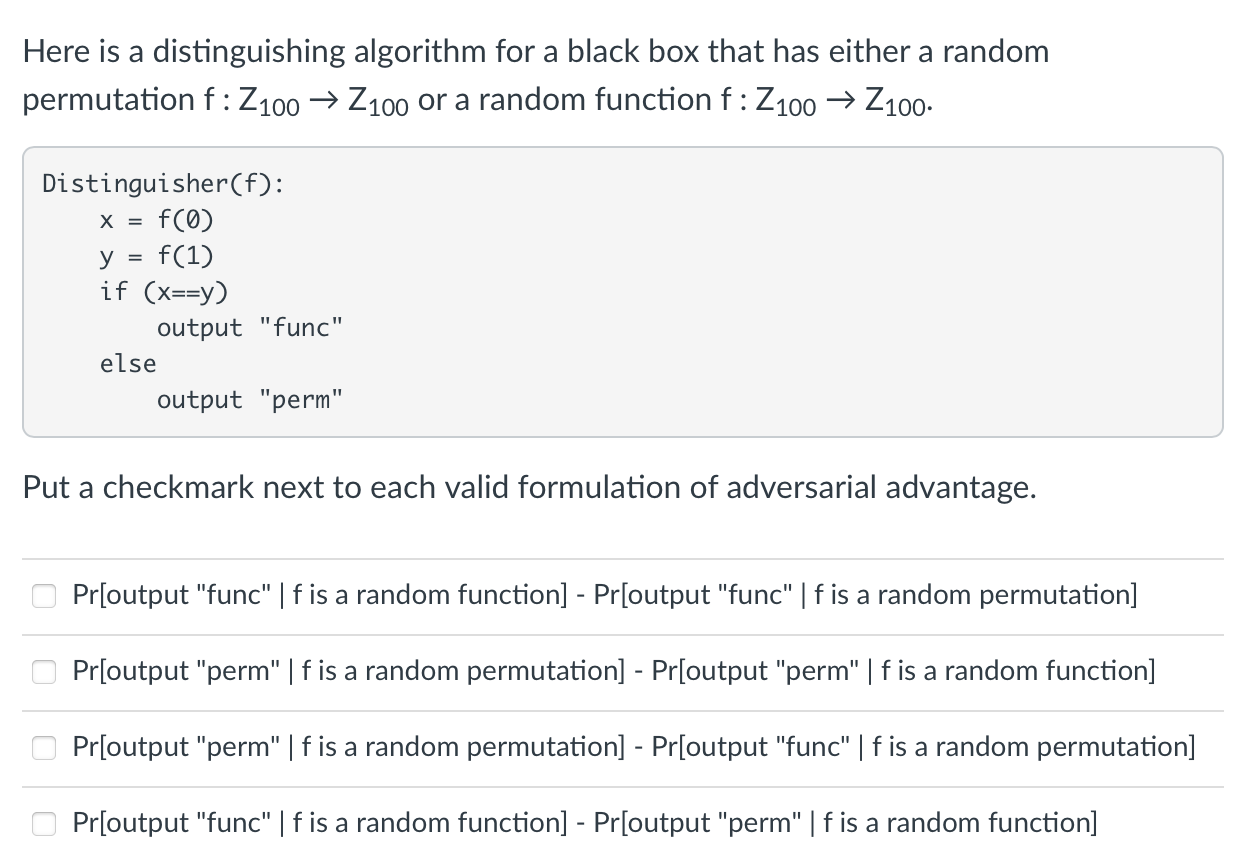This screenshot has height=860, width=1254.
Task: Click the if (x==y) statement
Action: [x=163, y=292]
